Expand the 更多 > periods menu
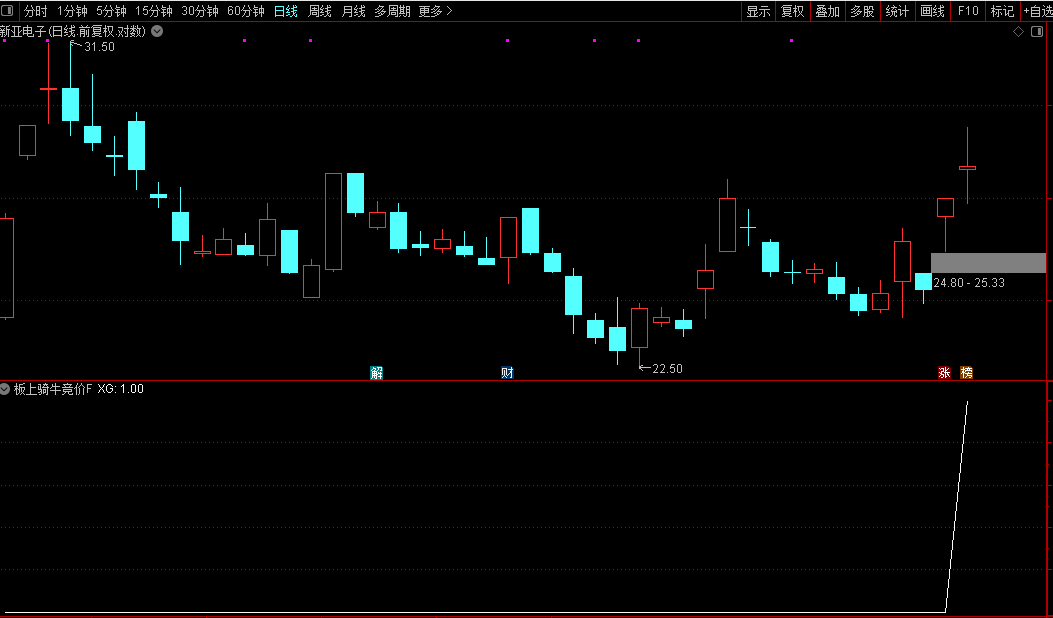Screen dimensions: 1053x618 [435, 11]
